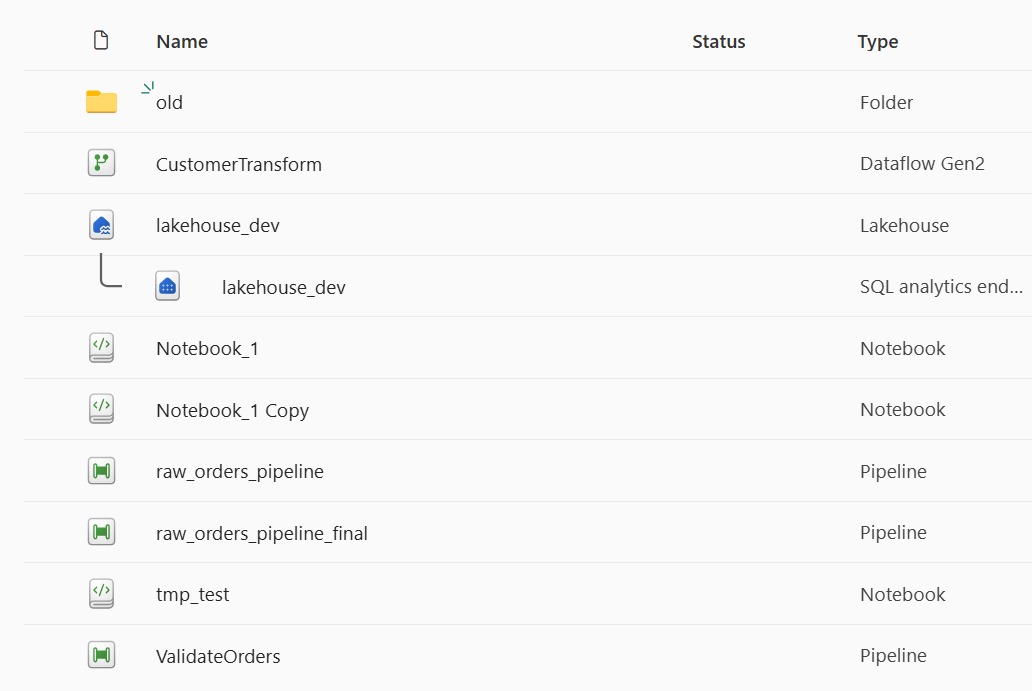The image size is (1032, 691).
Task: Click the raw_orders_pipeline pipeline icon
Action: (x=101, y=471)
